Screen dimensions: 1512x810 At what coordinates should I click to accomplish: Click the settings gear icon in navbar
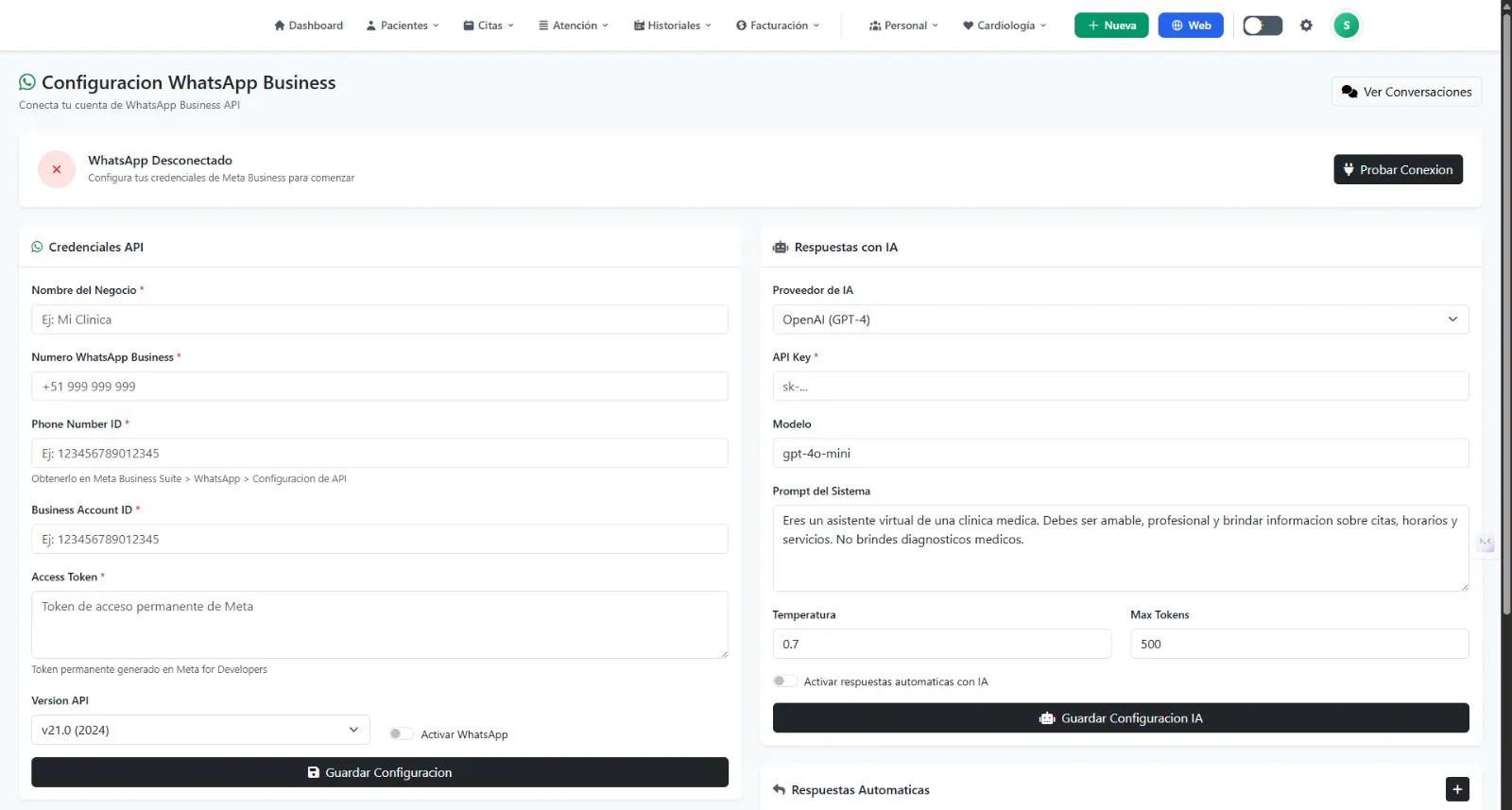click(x=1306, y=26)
